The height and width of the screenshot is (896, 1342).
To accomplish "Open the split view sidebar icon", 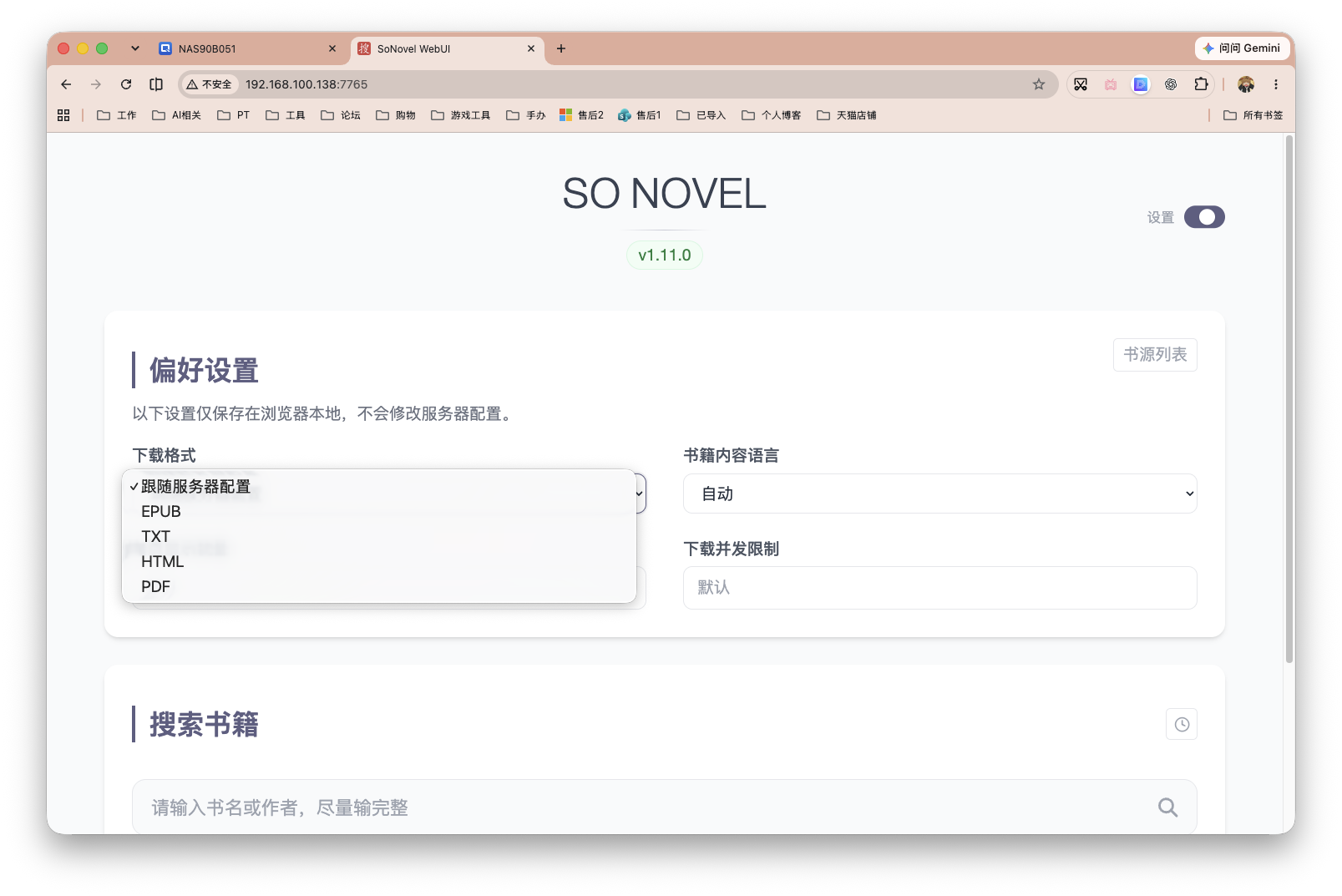I will 156,84.
